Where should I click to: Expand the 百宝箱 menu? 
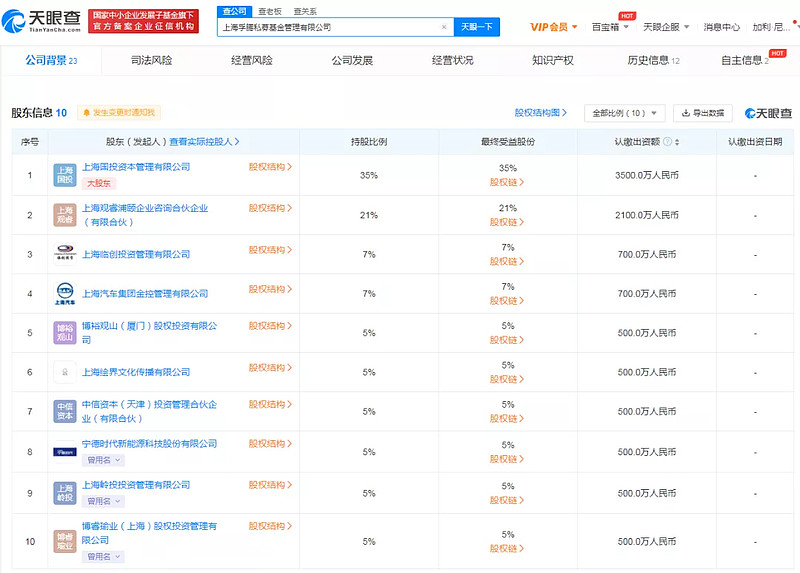[x=610, y=27]
